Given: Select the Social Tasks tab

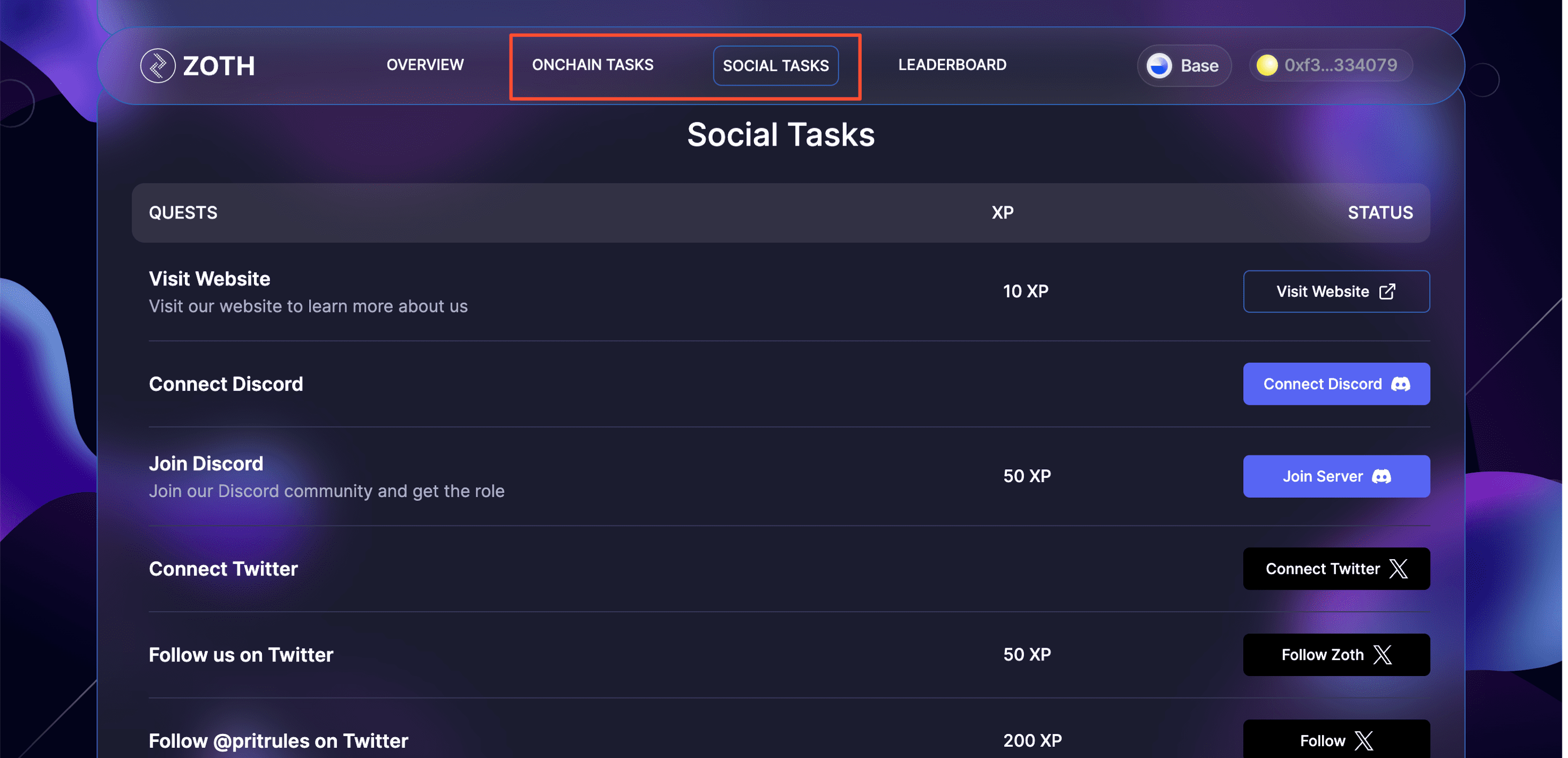Looking at the screenshot, I should 775,66.
